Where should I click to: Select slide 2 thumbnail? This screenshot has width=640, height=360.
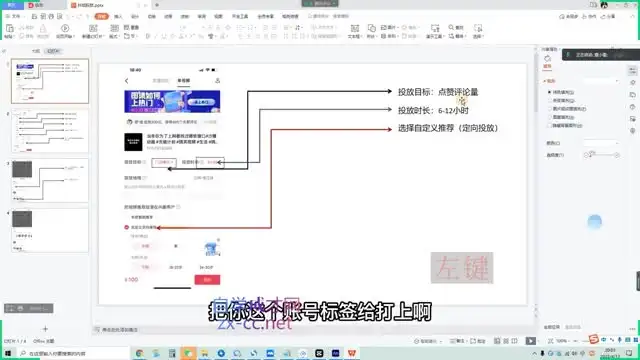(x=50, y=131)
